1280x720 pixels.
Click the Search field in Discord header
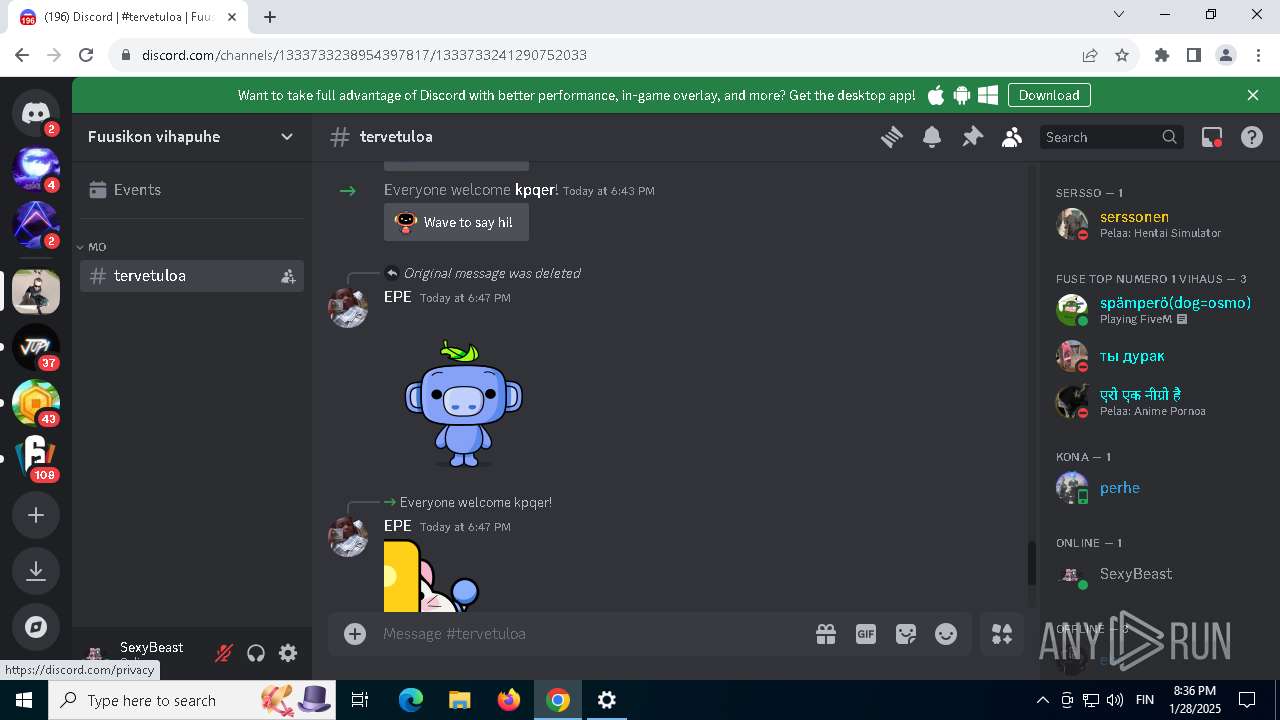pos(1111,137)
